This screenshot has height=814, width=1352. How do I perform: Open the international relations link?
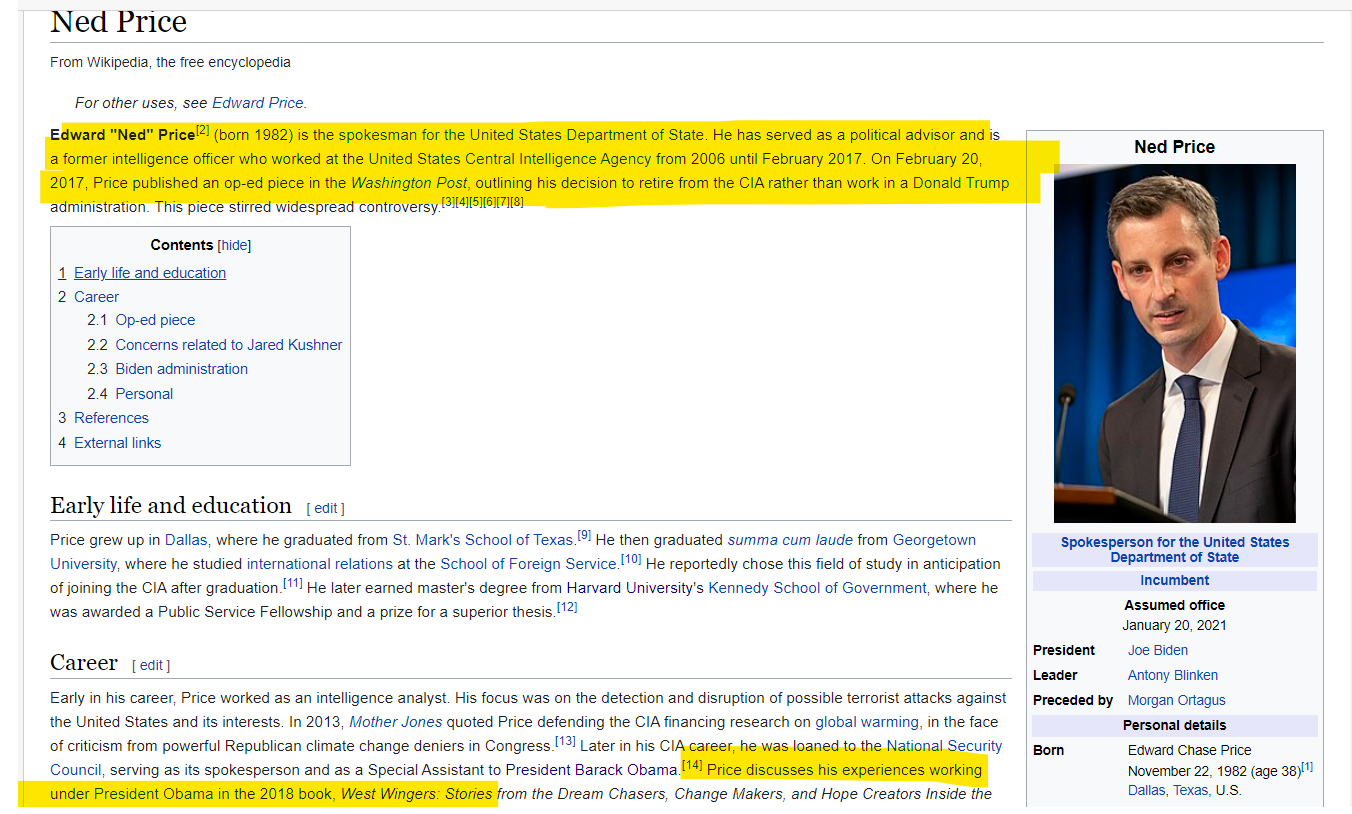tap(320, 564)
